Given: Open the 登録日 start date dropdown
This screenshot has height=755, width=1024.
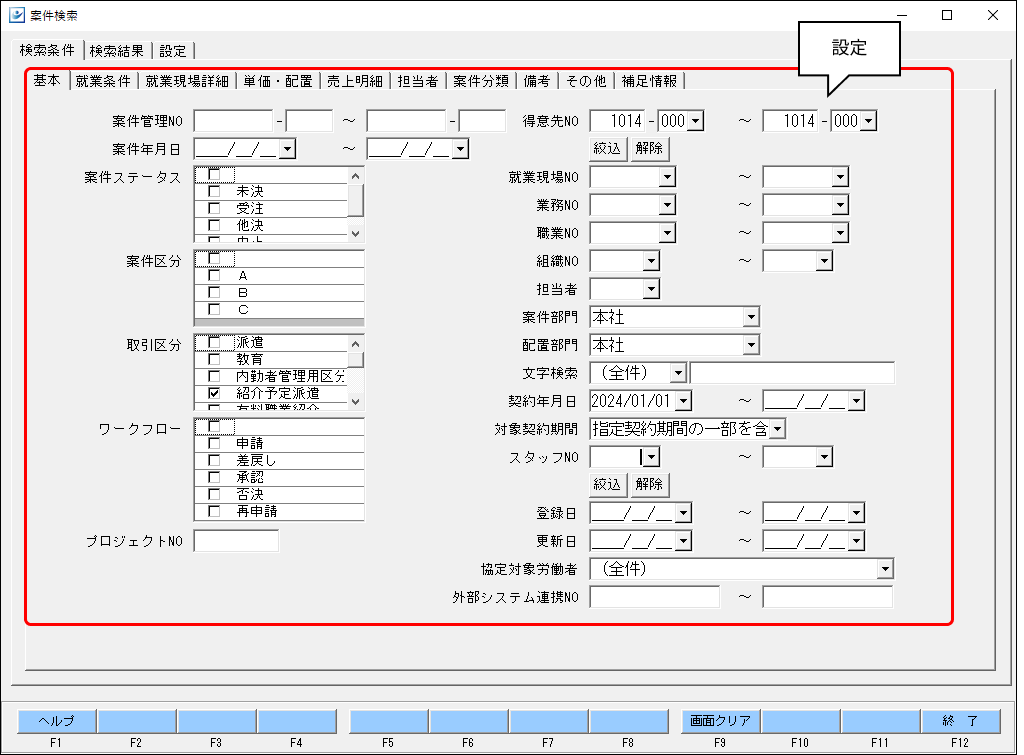Looking at the screenshot, I should 683,513.
